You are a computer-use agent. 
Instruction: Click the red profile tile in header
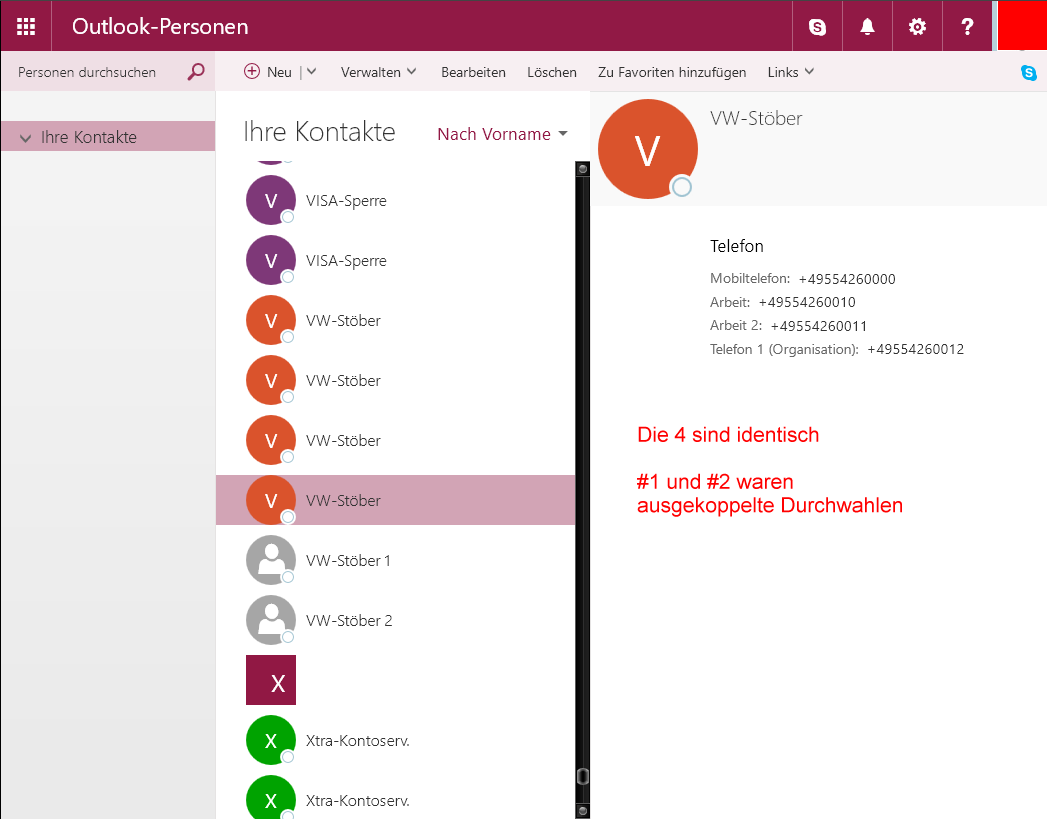pos(1022,25)
